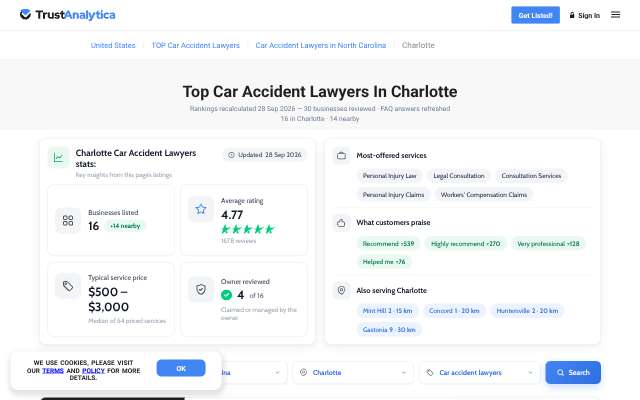This screenshot has width=640, height=400.
Task: Click the What customers praise thumbs-up icon
Action: 341,223
